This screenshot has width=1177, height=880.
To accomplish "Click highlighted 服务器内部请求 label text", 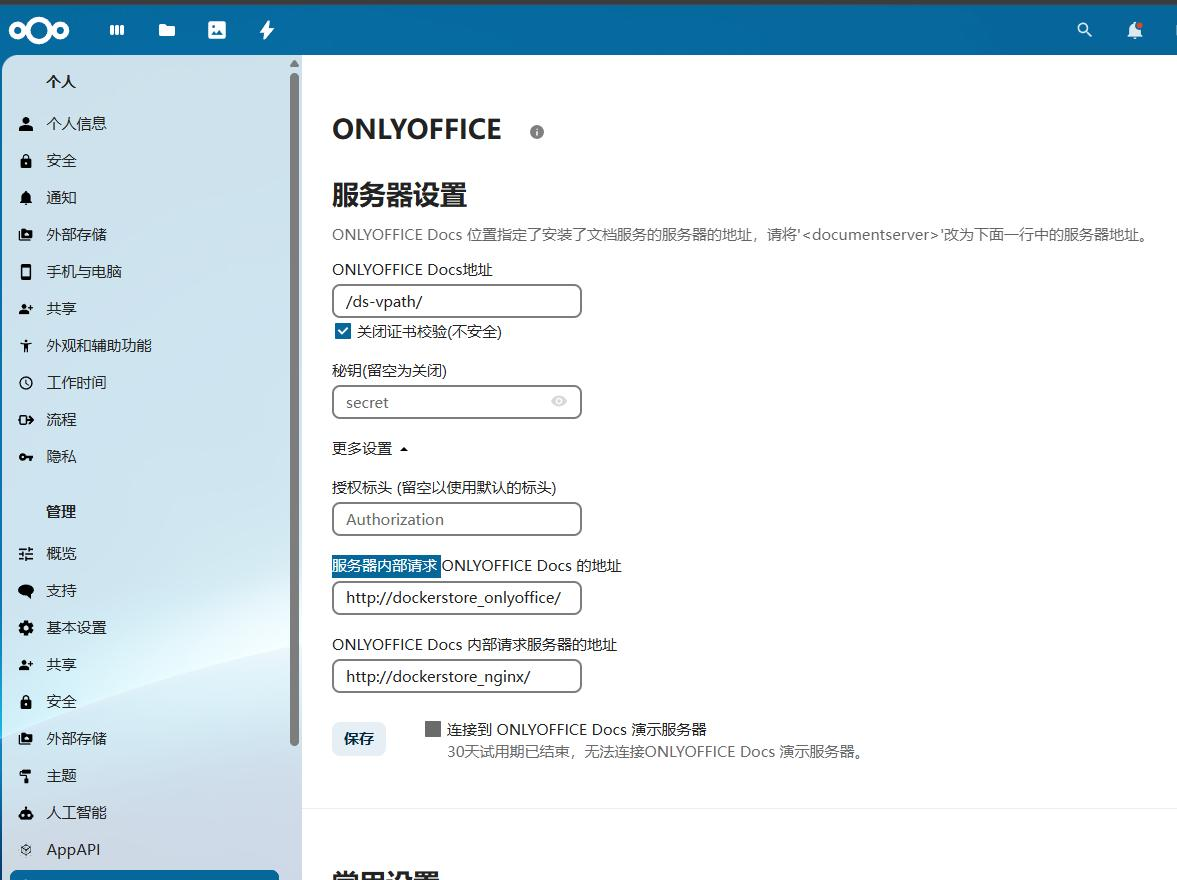I will click(386, 565).
